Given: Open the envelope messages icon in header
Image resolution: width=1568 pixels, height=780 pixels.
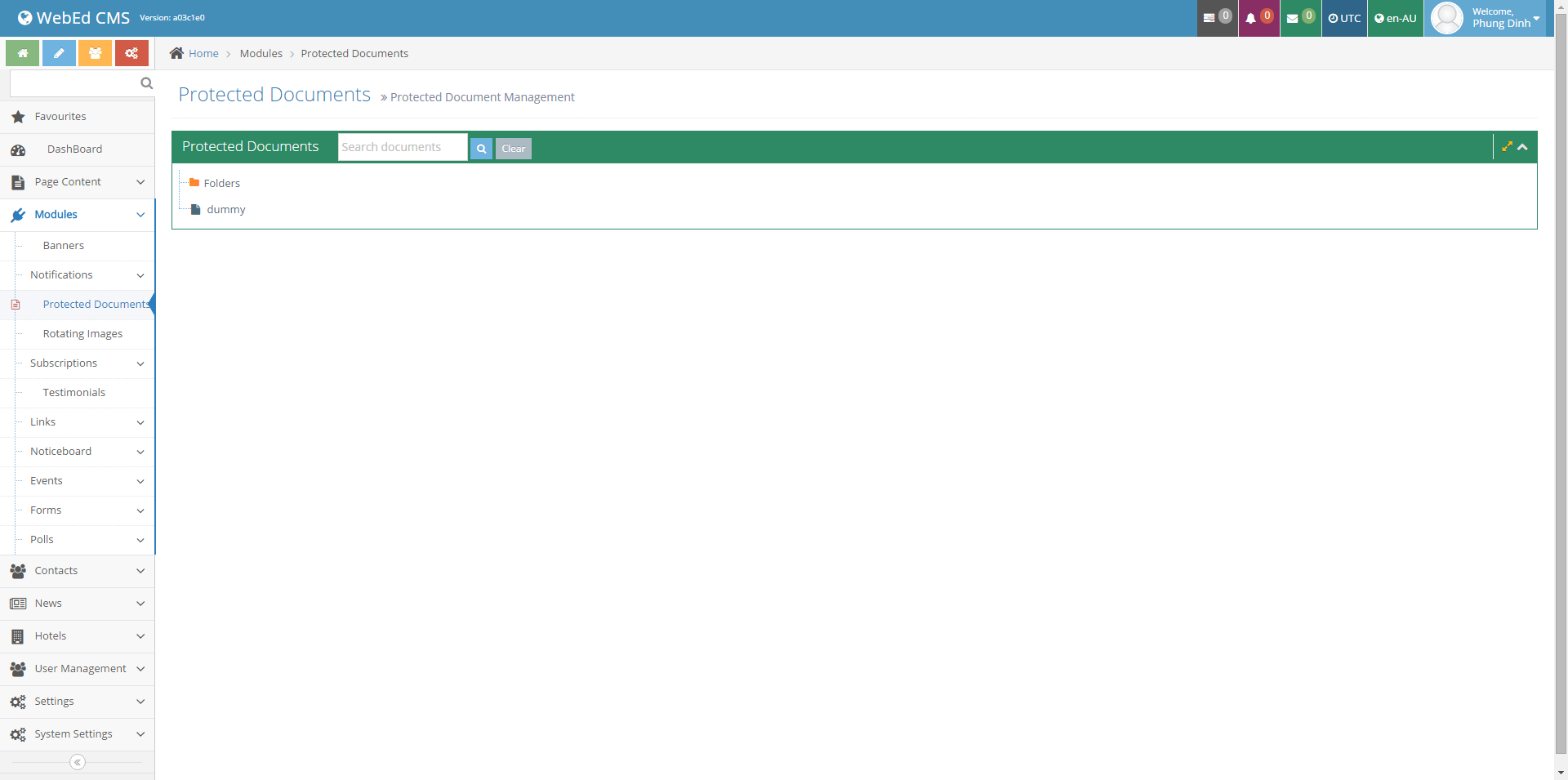Looking at the screenshot, I should point(1299,18).
